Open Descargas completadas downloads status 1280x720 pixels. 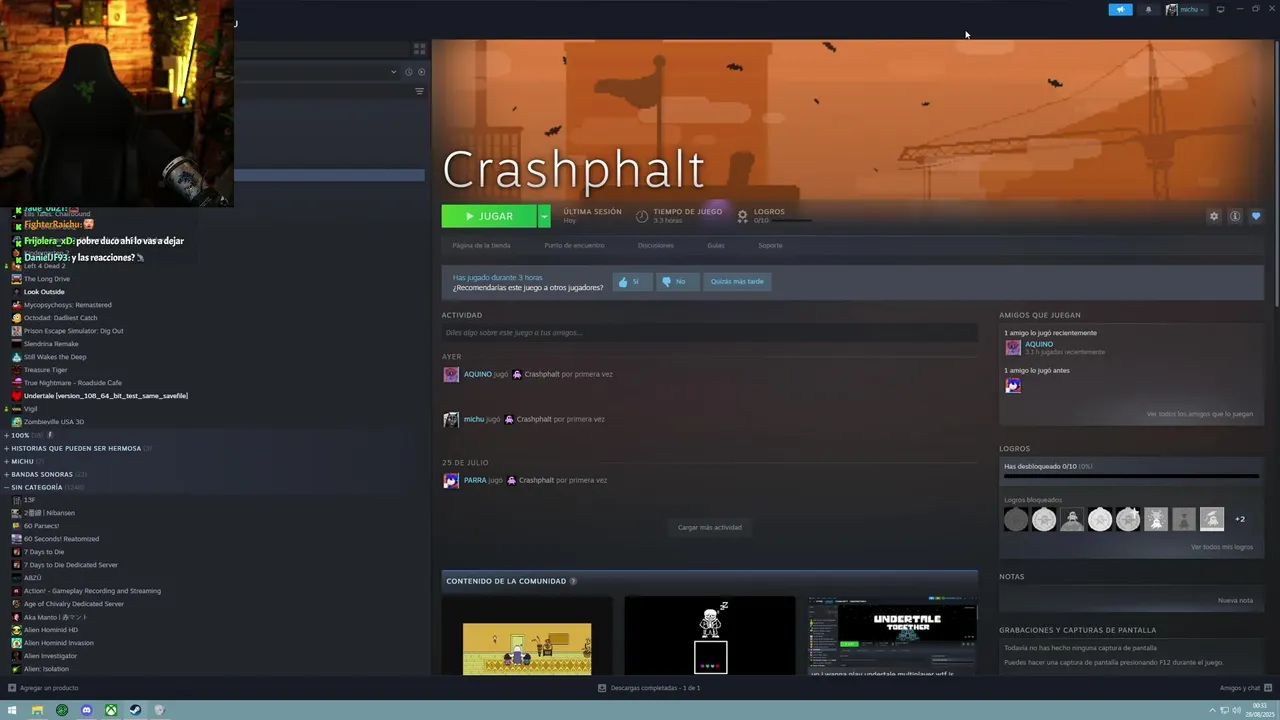coord(649,688)
